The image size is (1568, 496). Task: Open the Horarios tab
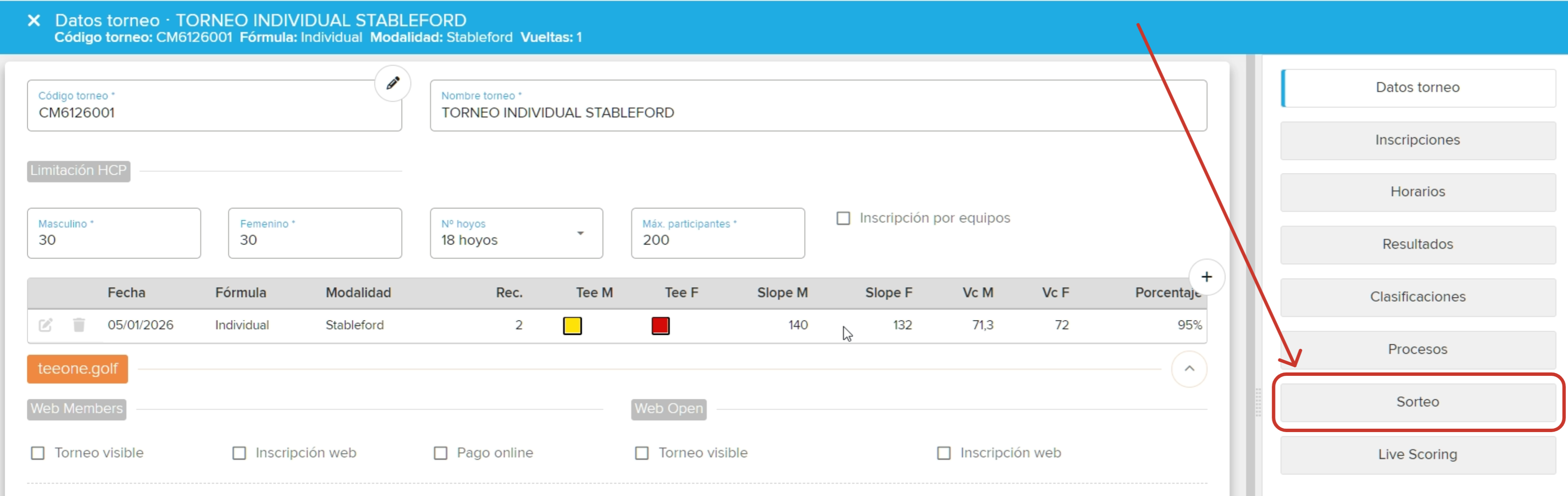[x=1417, y=192]
